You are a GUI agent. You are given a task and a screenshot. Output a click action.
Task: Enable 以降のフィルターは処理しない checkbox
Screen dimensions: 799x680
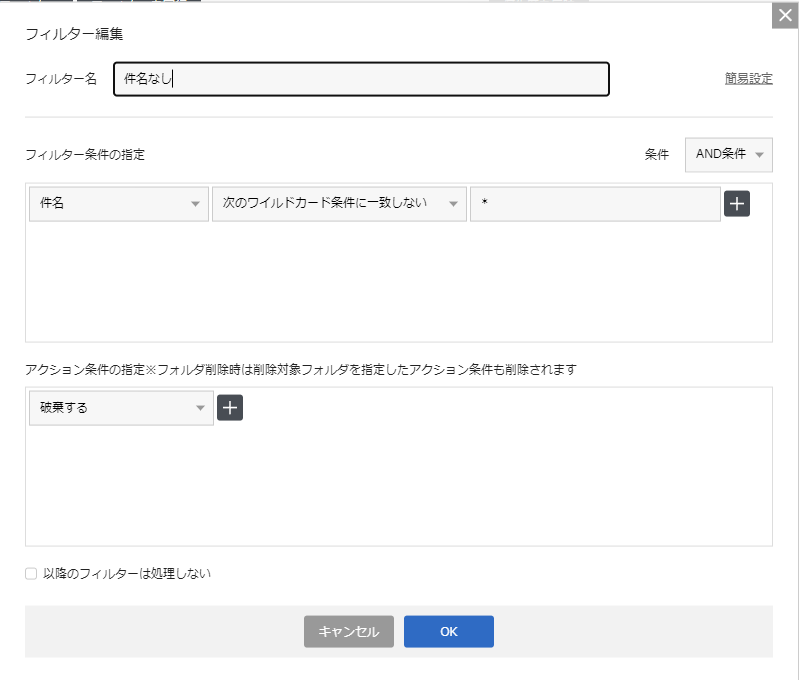(31, 574)
